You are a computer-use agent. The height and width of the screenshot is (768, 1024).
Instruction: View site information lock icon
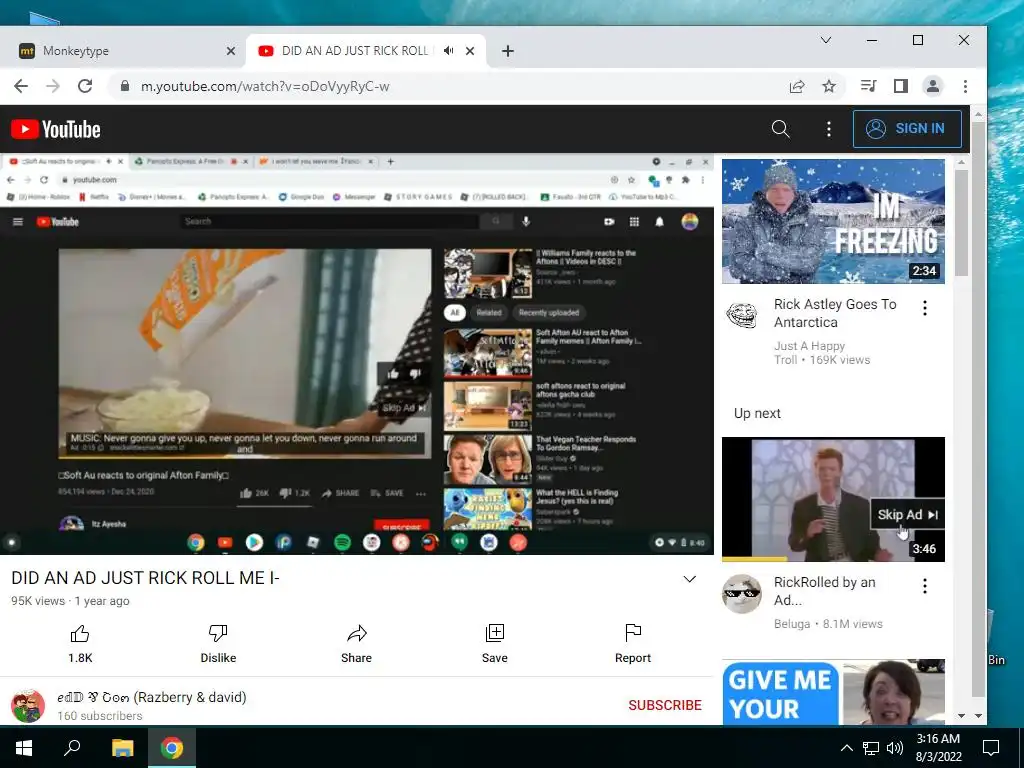coord(124,86)
